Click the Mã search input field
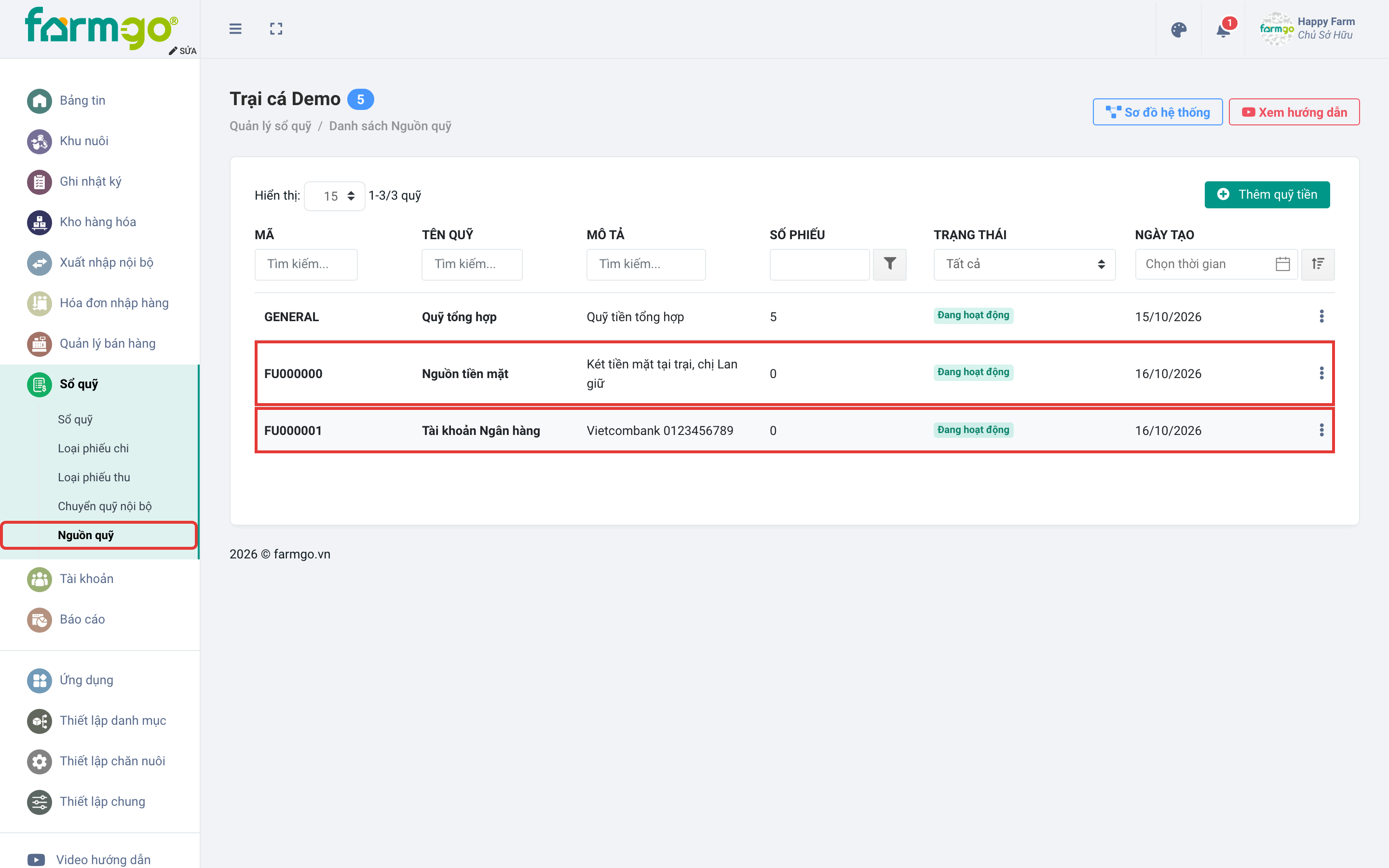 306,264
